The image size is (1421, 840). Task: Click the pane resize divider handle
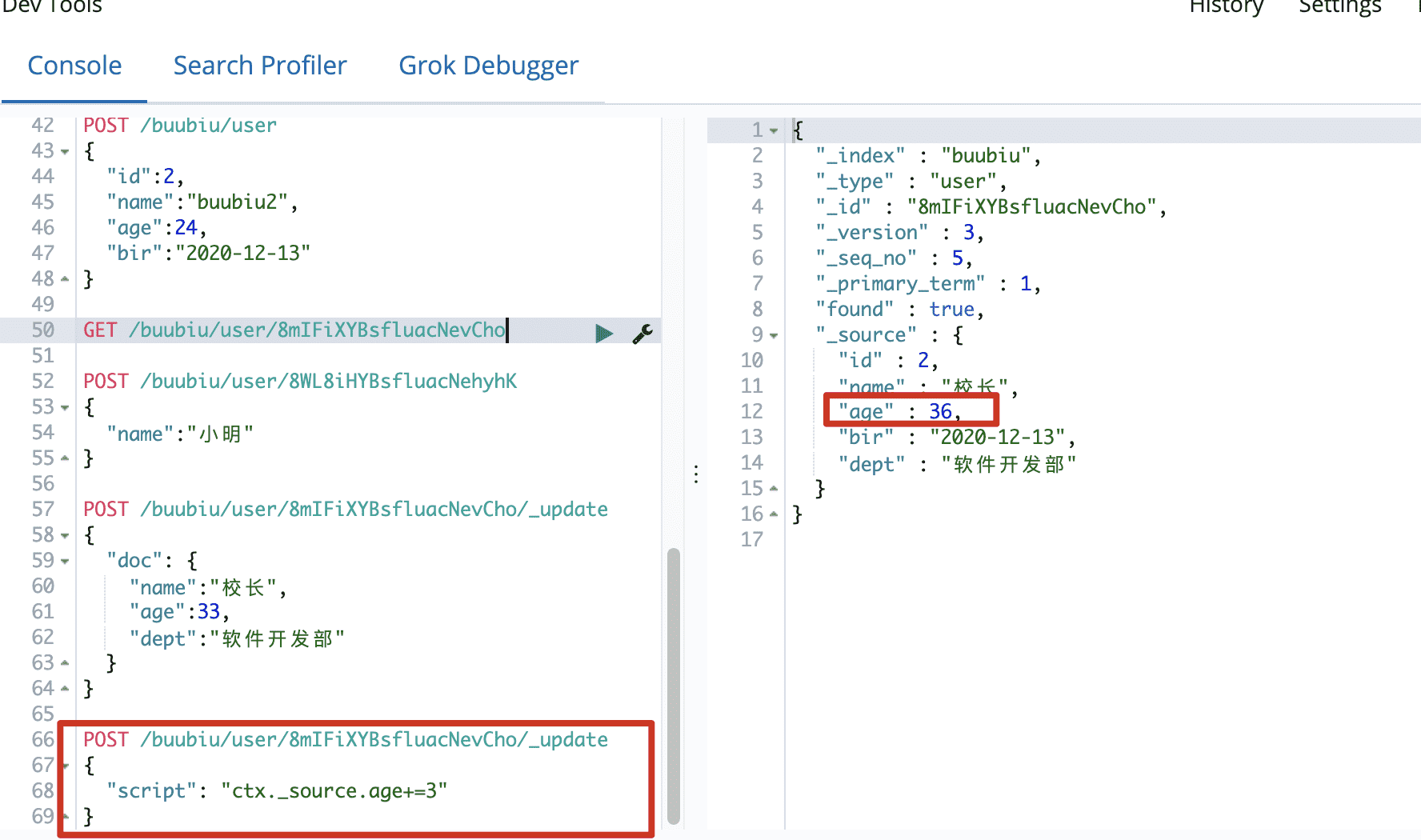click(696, 474)
